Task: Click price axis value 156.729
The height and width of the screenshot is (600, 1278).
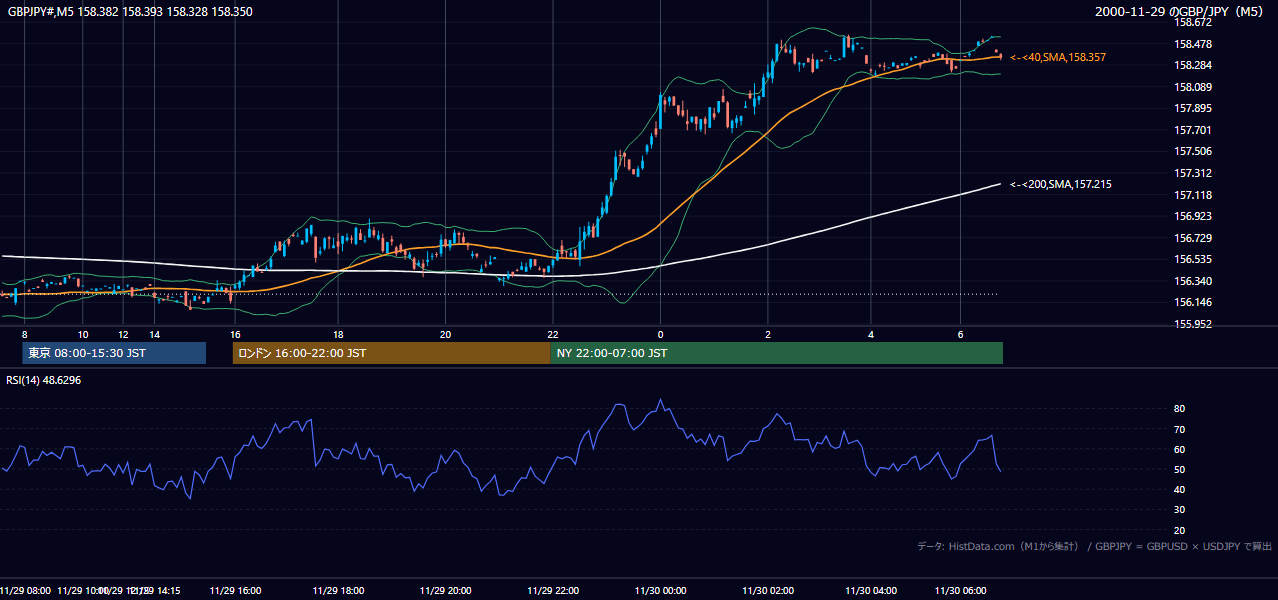Action: coord(1194,238)
